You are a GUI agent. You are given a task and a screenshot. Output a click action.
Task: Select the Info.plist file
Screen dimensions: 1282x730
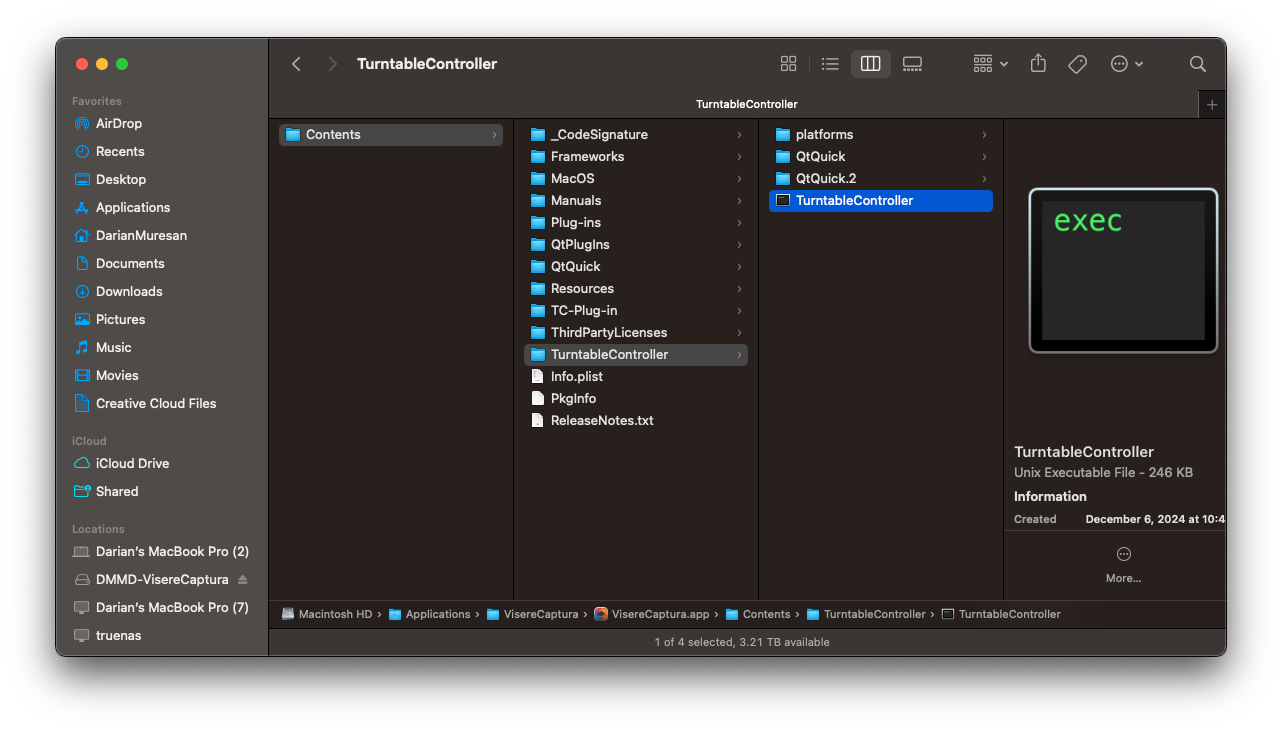(x=576, y=377)
